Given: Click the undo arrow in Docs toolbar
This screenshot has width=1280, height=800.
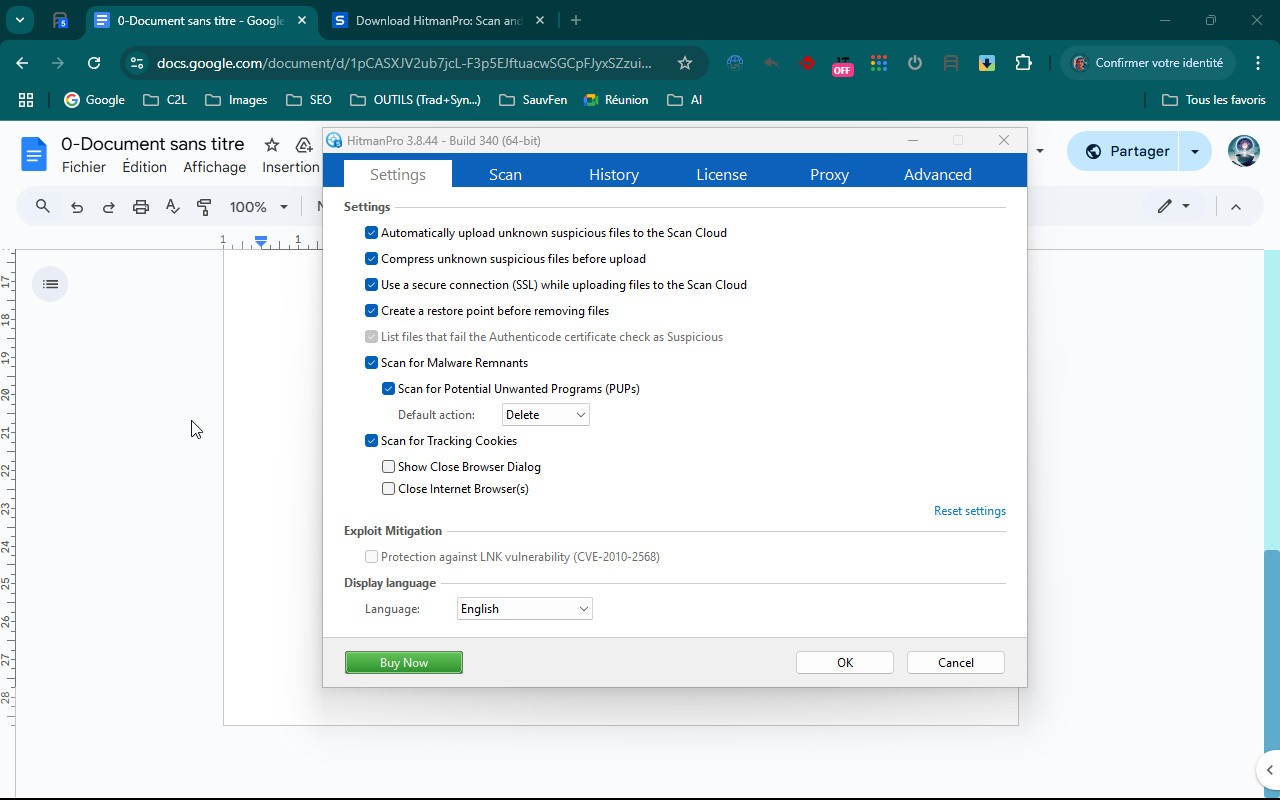Looking at the screenshot, I should tap(77, 207).
